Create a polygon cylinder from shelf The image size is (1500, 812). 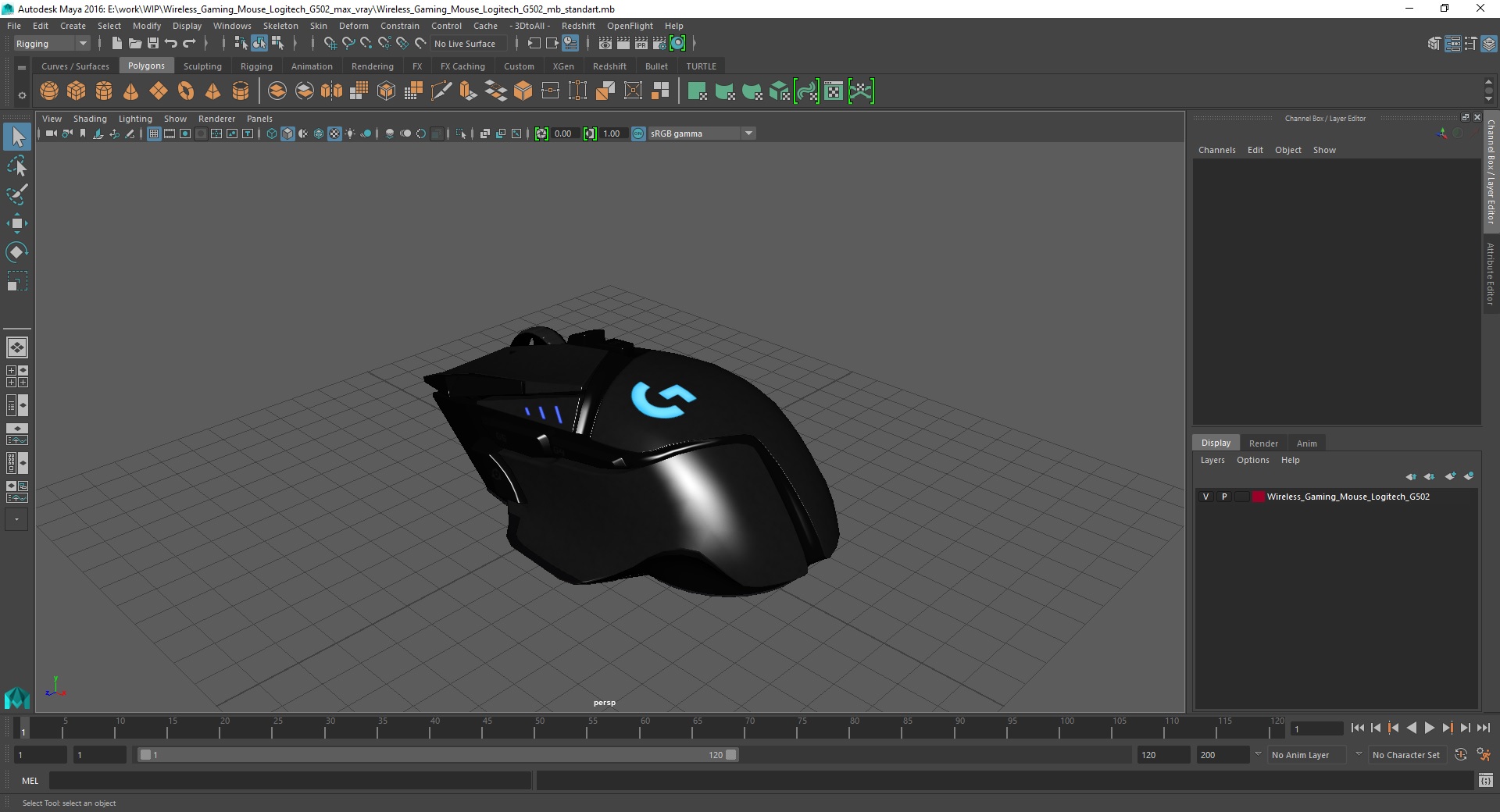[x=104, y=91]
